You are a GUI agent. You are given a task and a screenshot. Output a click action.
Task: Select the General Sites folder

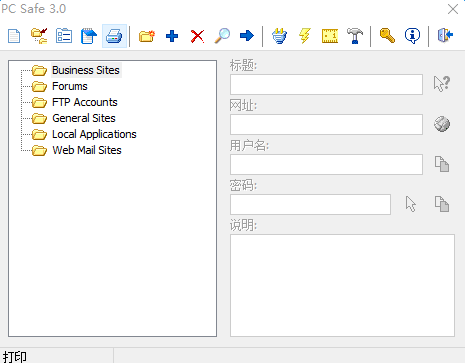coord(84,118)
